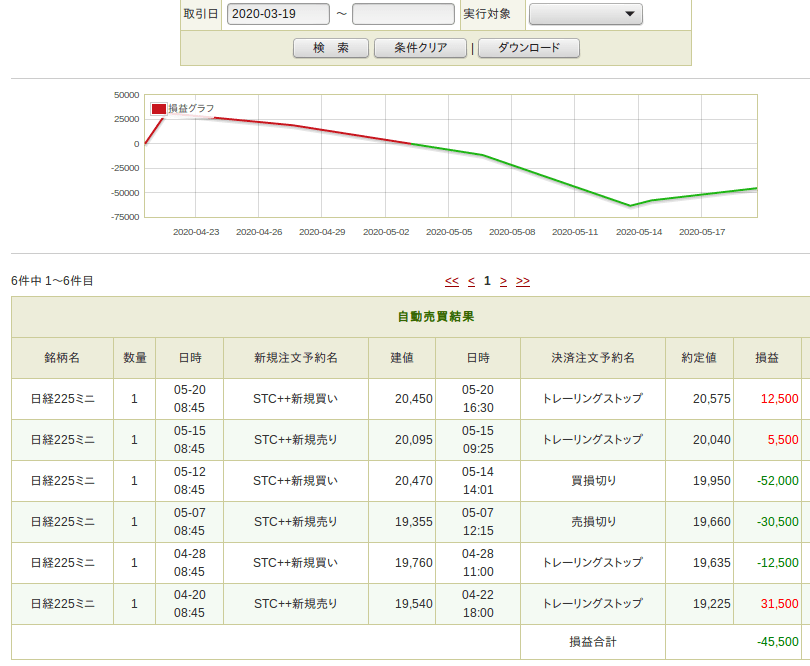Click the 銘柄名 column header
Image resolution: width=810 pixels, height=666 pixels.
pos(62,358)
